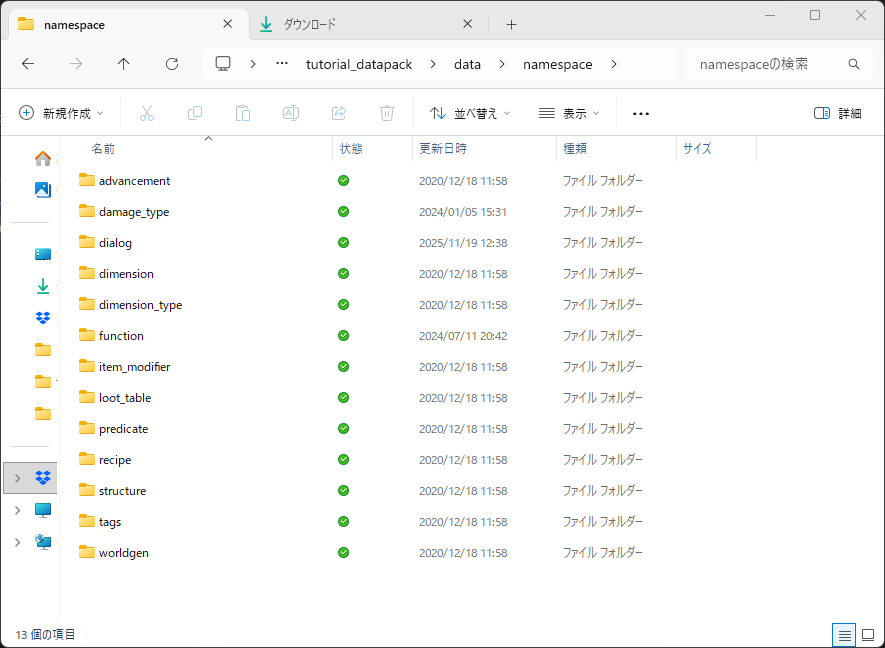Delete selection using the trash icon
The width and height of the screenshot is (885, 648).
[387, 113]
